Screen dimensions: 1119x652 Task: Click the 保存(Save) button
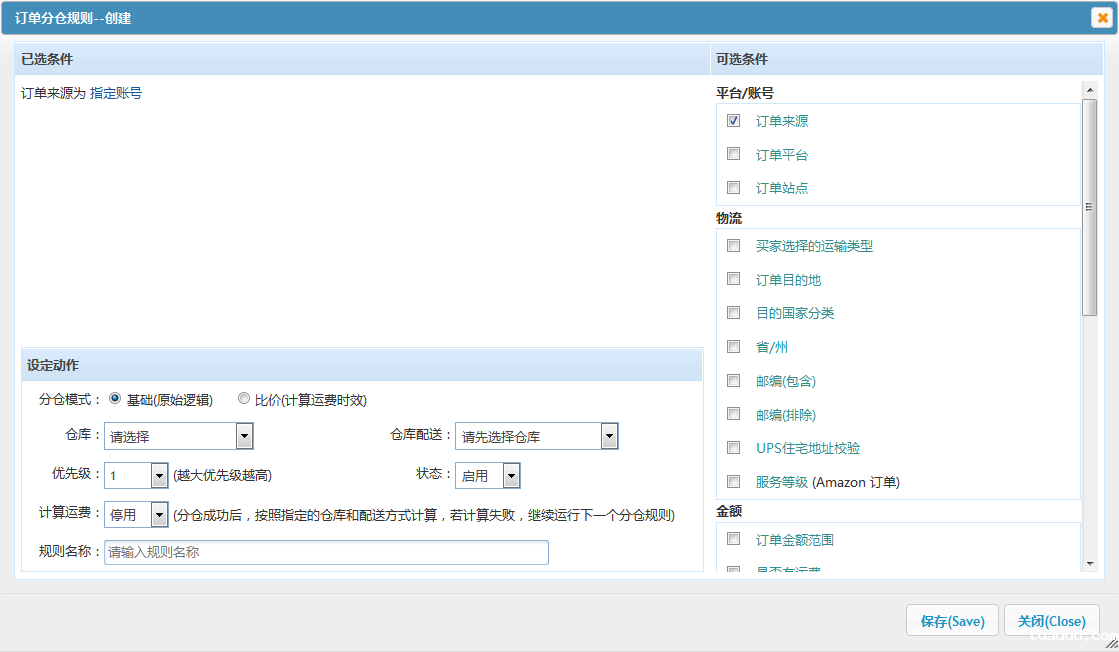coord(952,620)
